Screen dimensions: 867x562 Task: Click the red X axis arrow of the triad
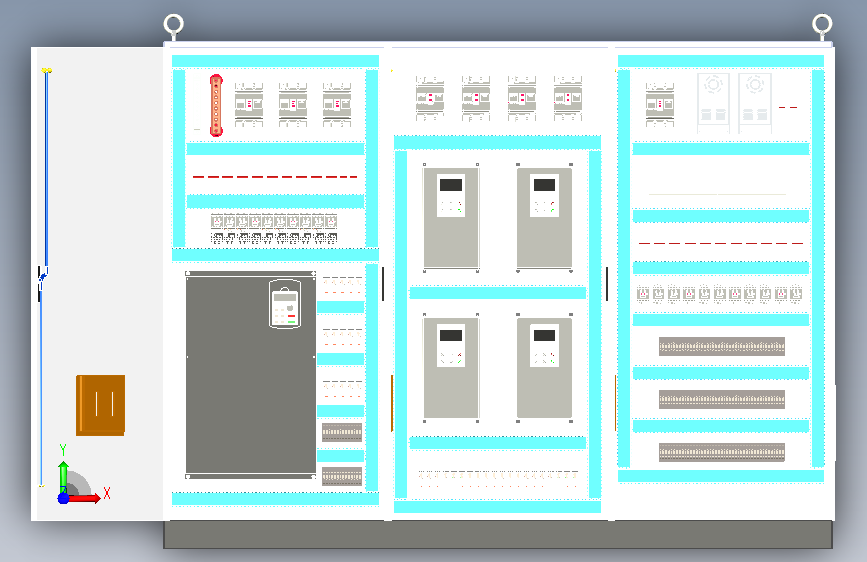(x=86, y=498)
